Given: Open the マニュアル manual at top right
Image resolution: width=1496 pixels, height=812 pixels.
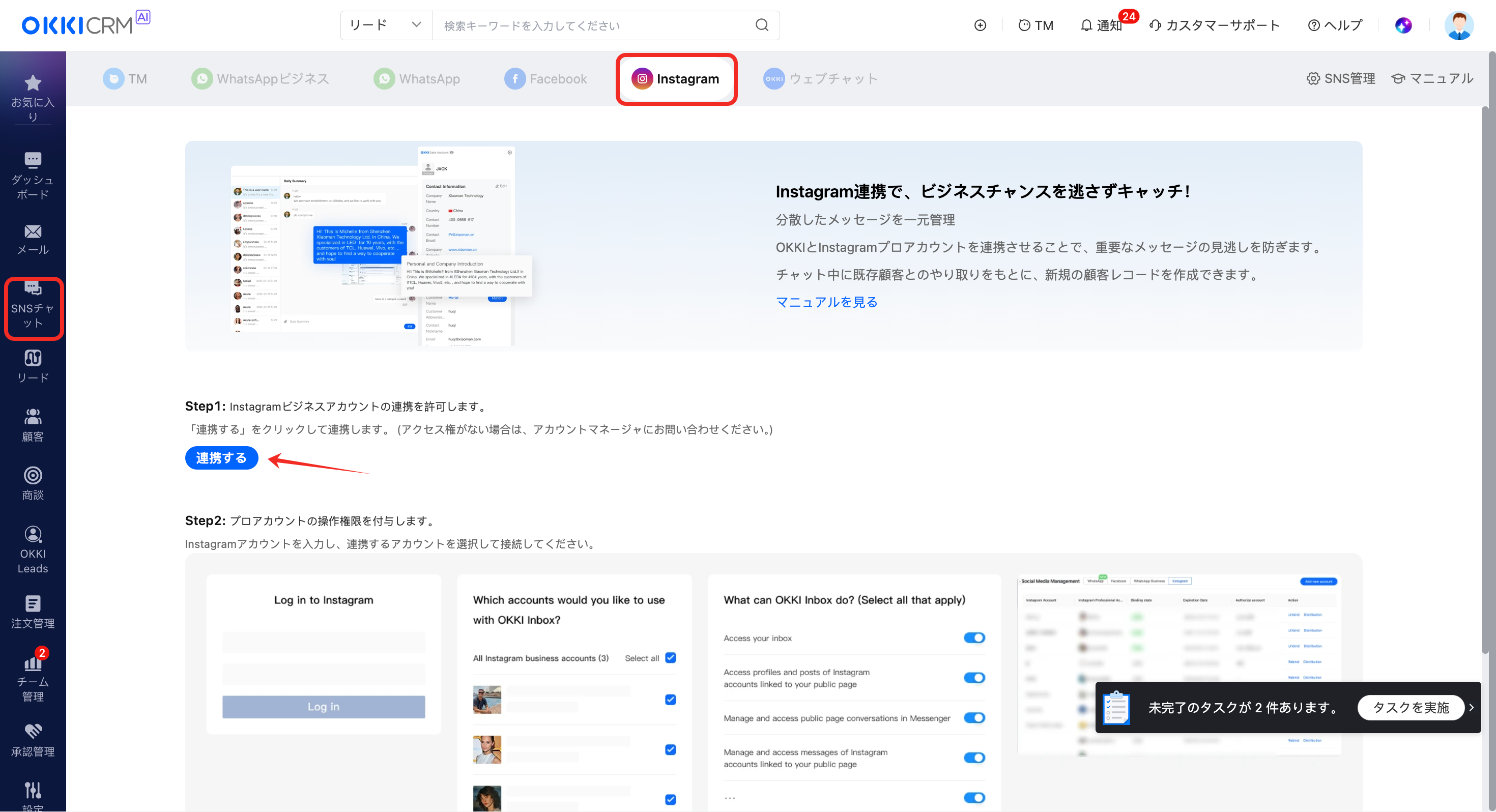Looking at the screenshot, I should pyautogui.click(x=1433, y=78).
